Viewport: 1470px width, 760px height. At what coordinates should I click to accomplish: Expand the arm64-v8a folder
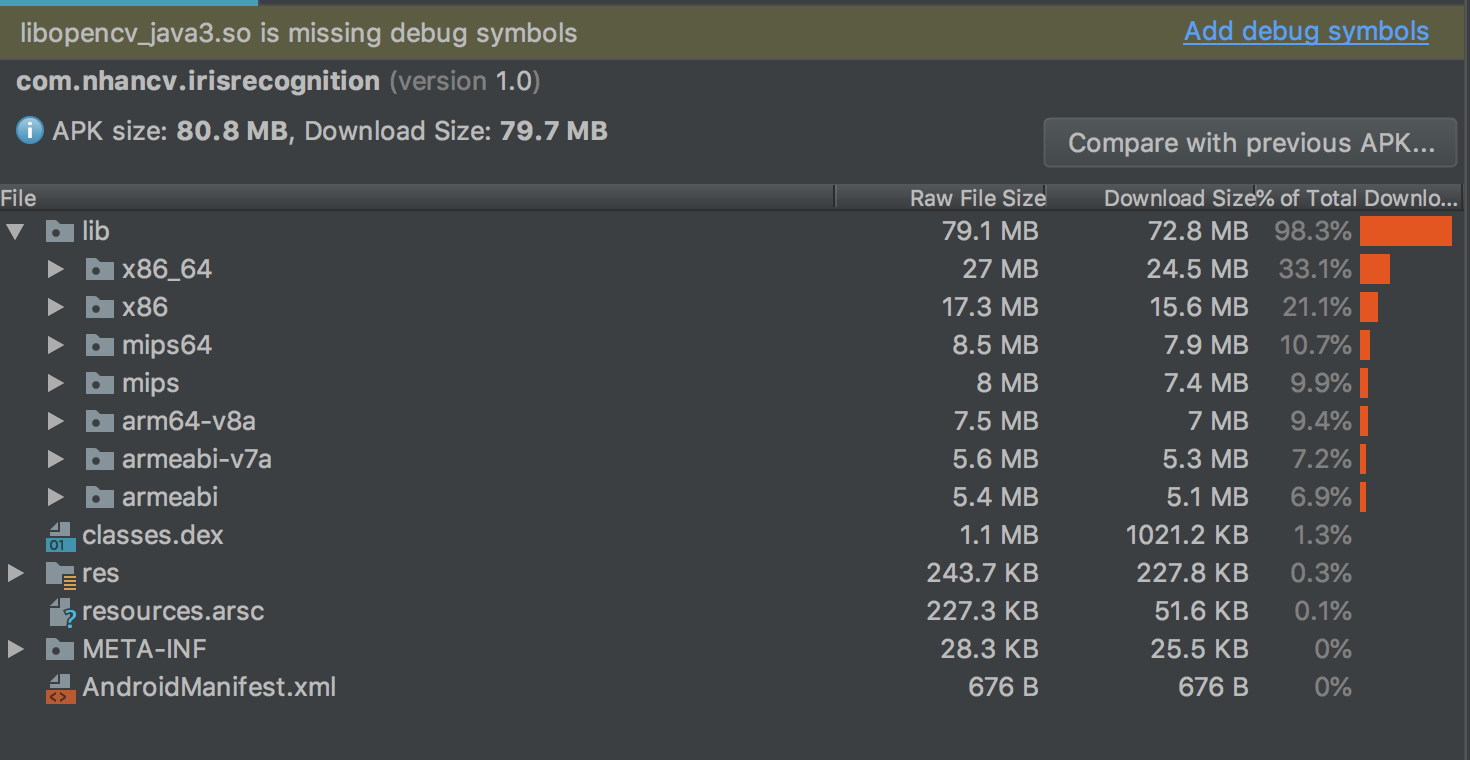[56, 422]
